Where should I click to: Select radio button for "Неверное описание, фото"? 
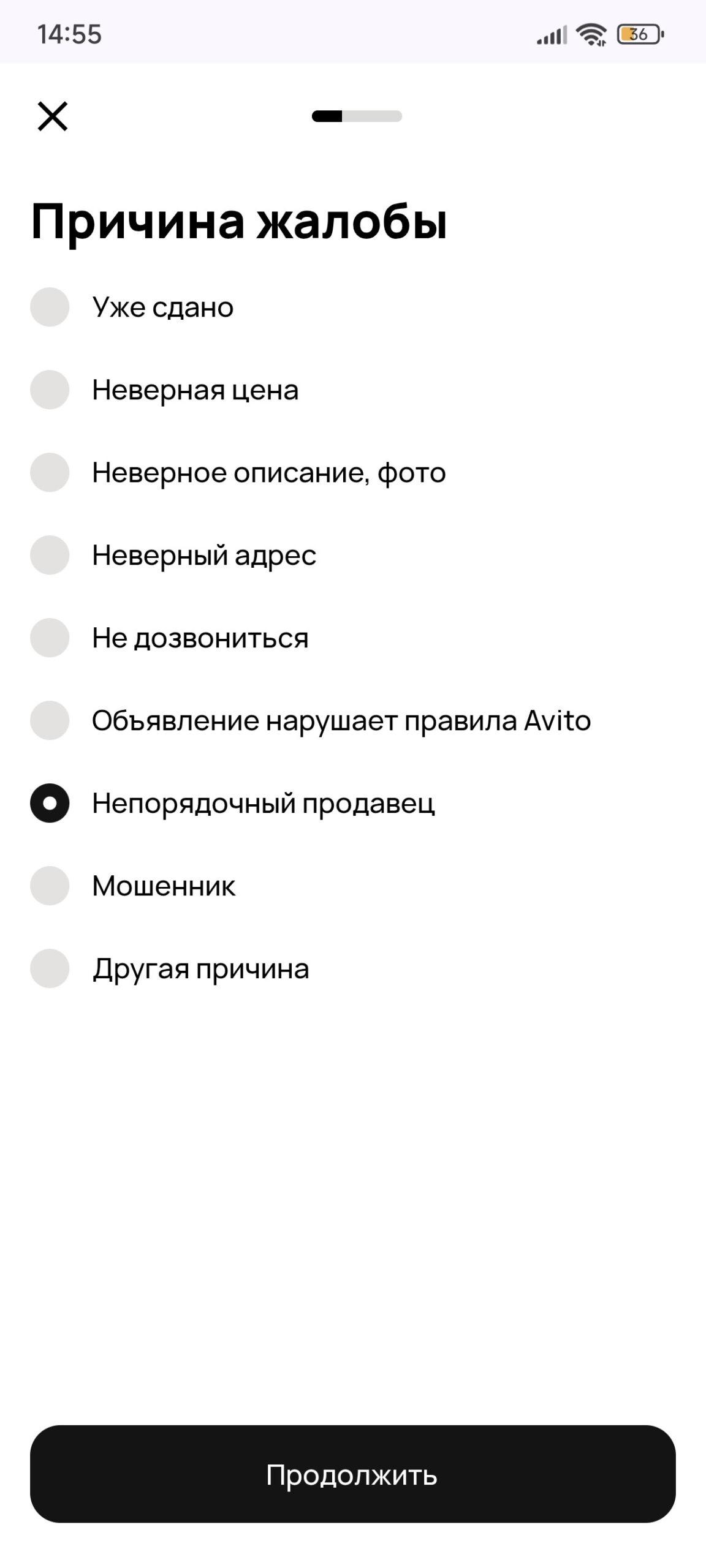click(50, 472)
